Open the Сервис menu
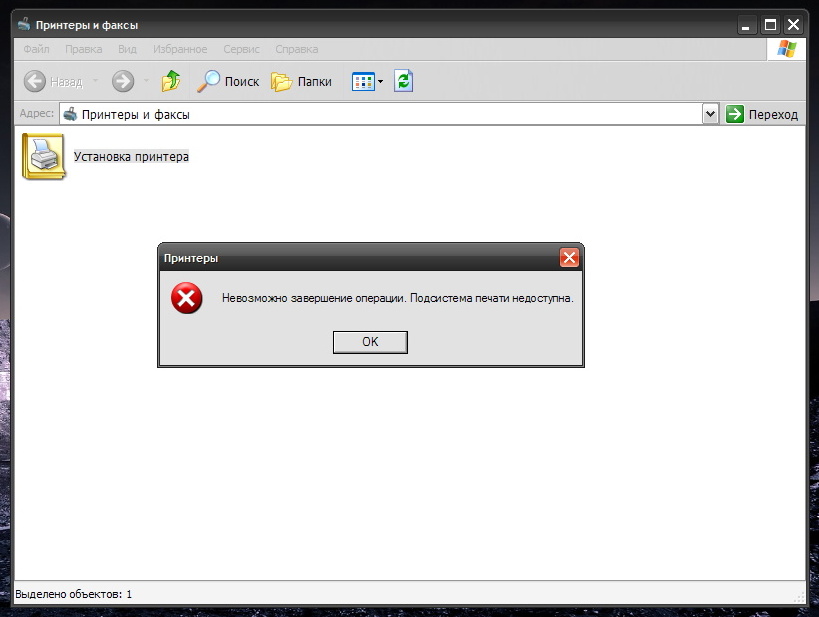 coord(241,49)
